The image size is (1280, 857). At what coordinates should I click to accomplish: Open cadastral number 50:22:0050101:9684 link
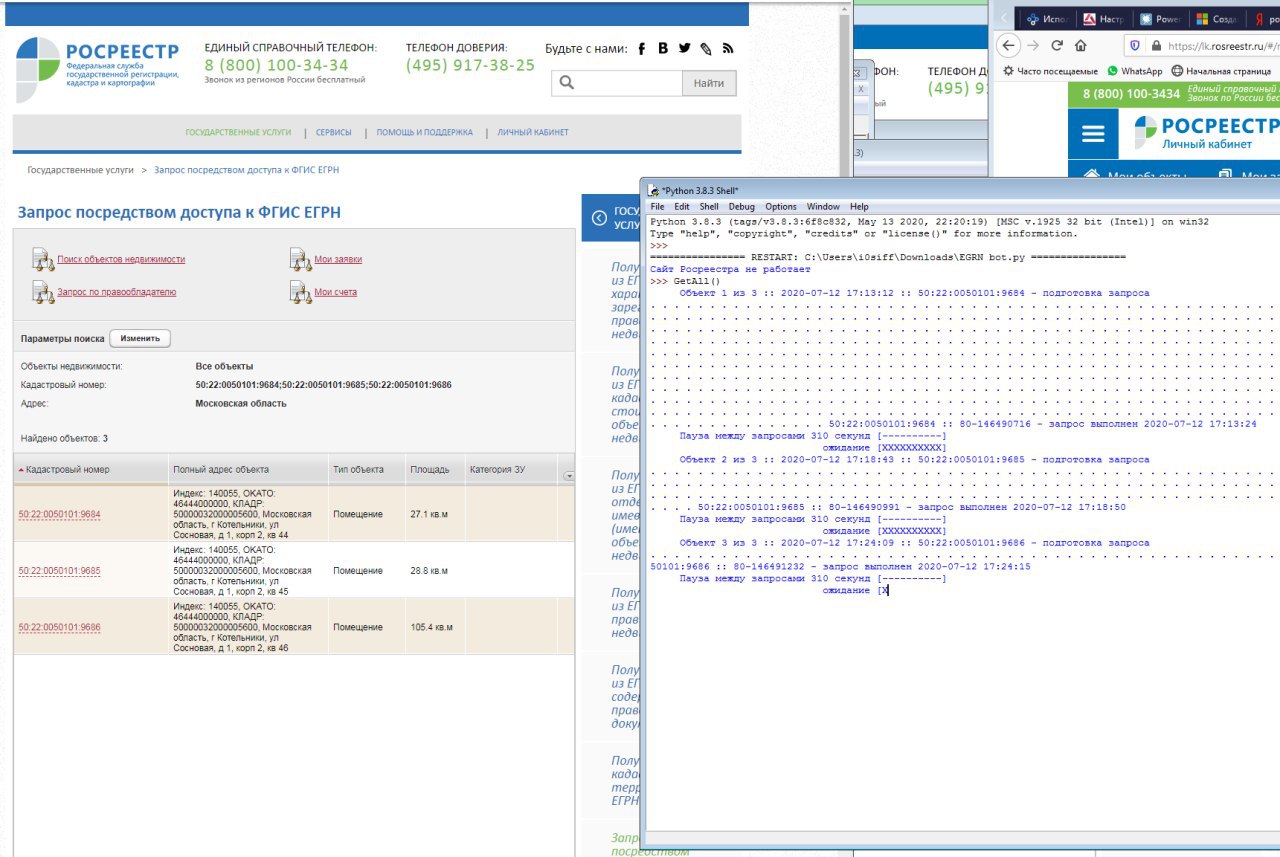[59, 515]
